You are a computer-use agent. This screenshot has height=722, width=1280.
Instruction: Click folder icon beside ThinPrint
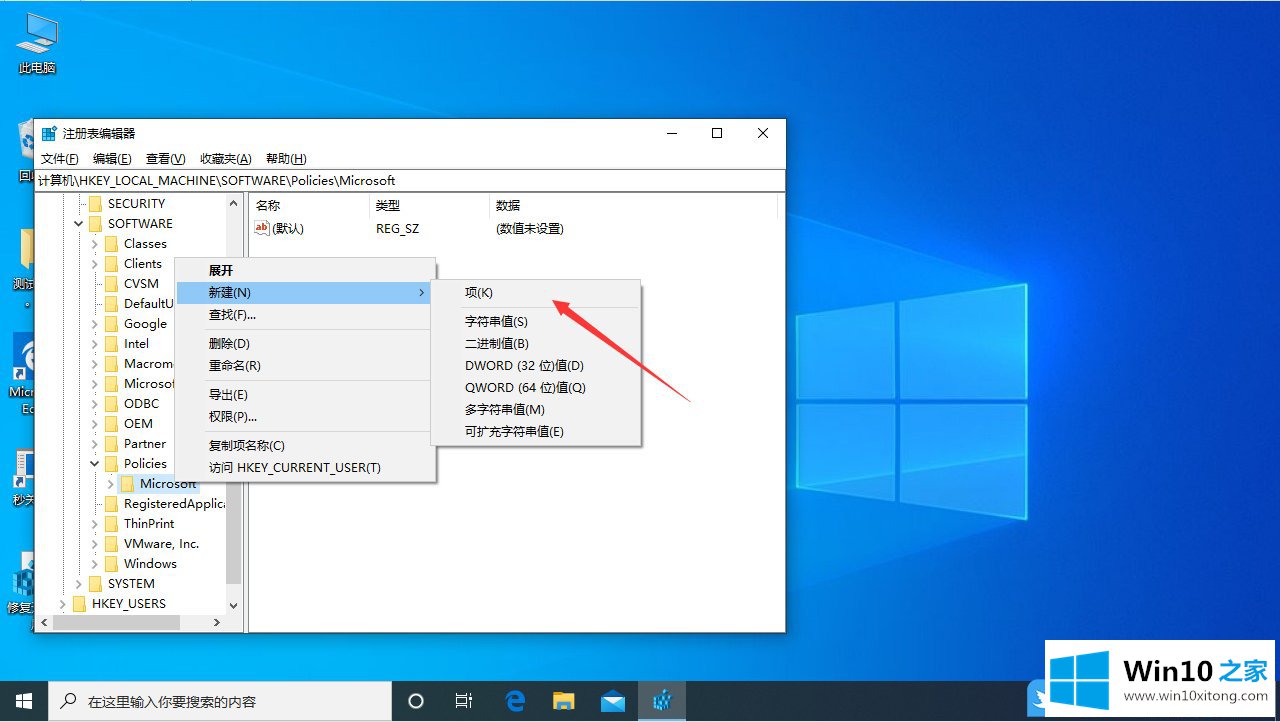coord(112,523)
